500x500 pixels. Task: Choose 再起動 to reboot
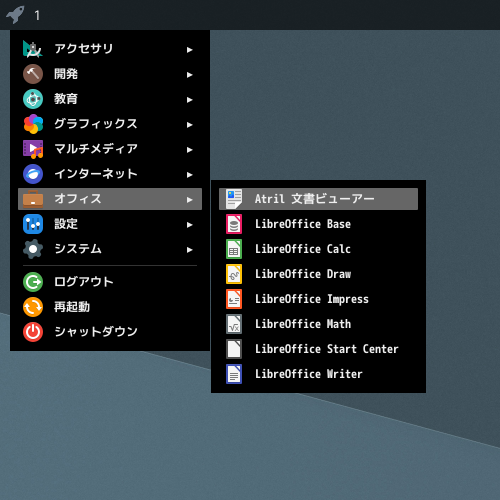pyautogui.click(x=110, y=307)
